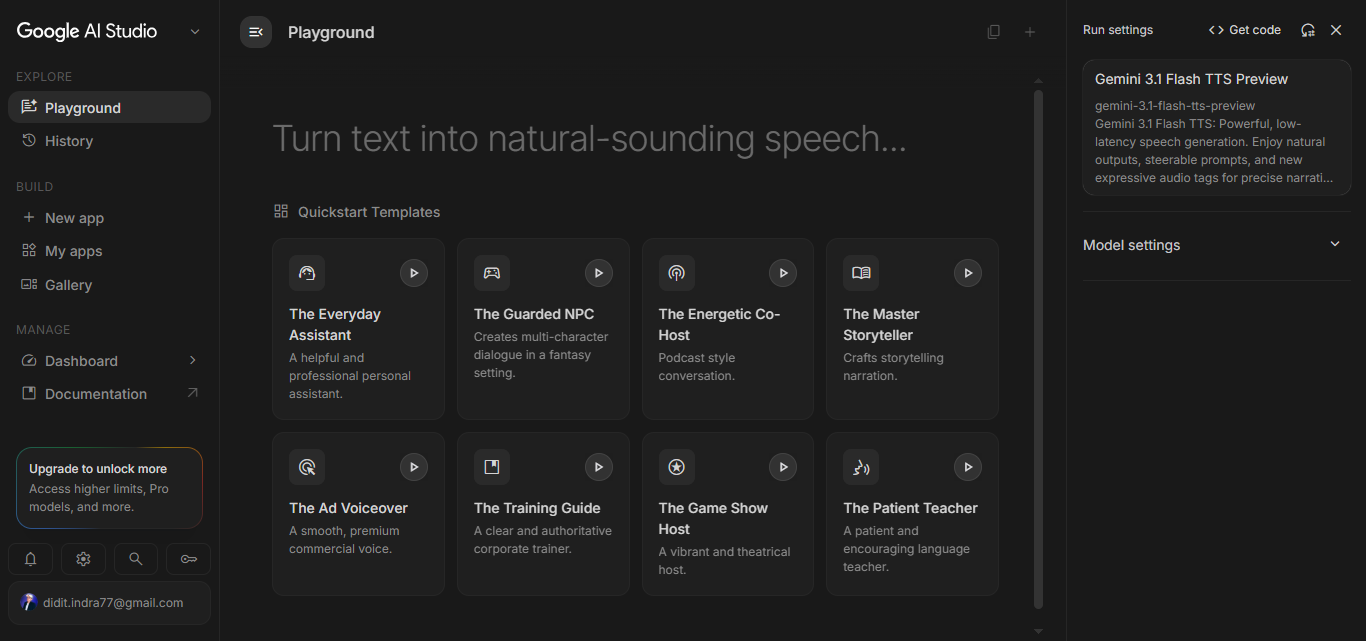Click the Game Show Host star icon

676,467
